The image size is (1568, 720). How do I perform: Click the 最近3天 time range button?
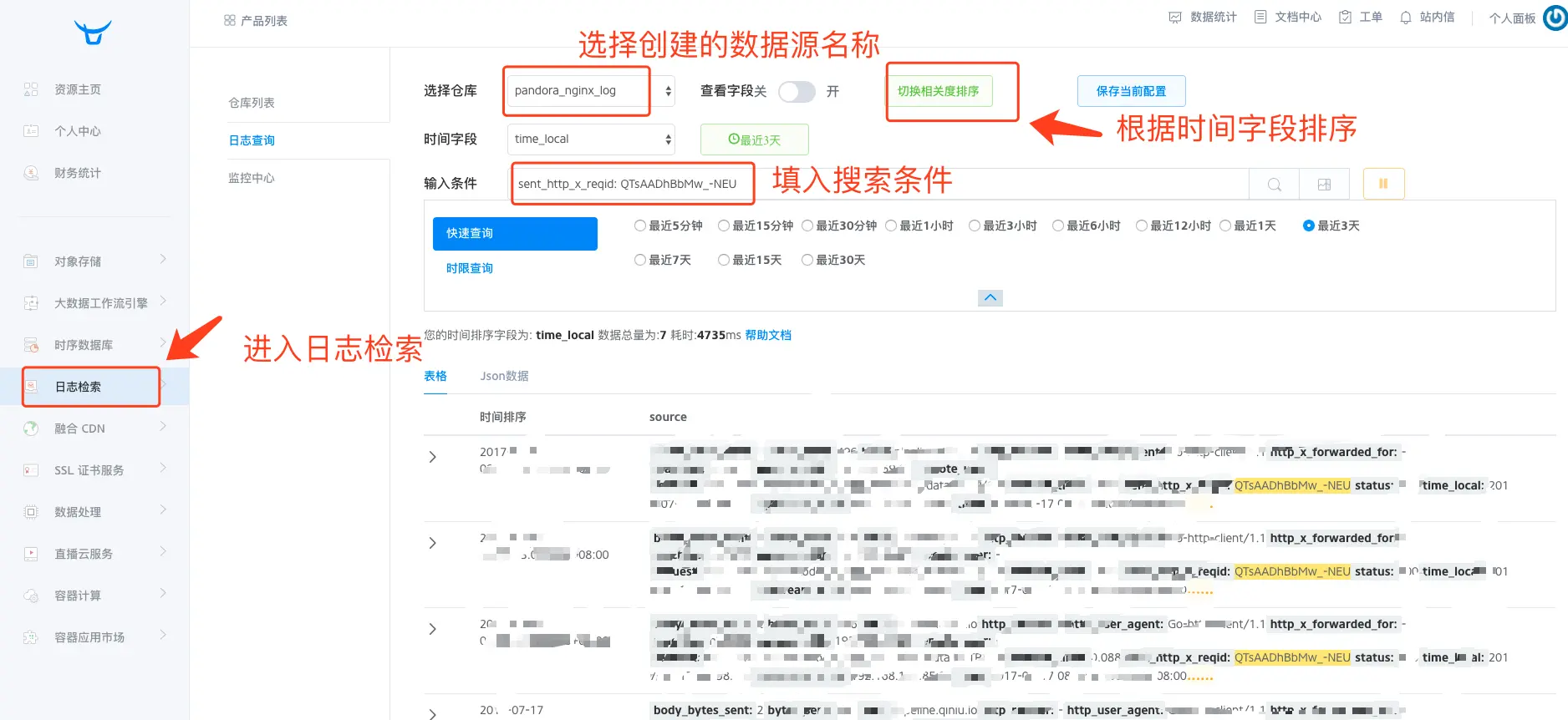754,139
